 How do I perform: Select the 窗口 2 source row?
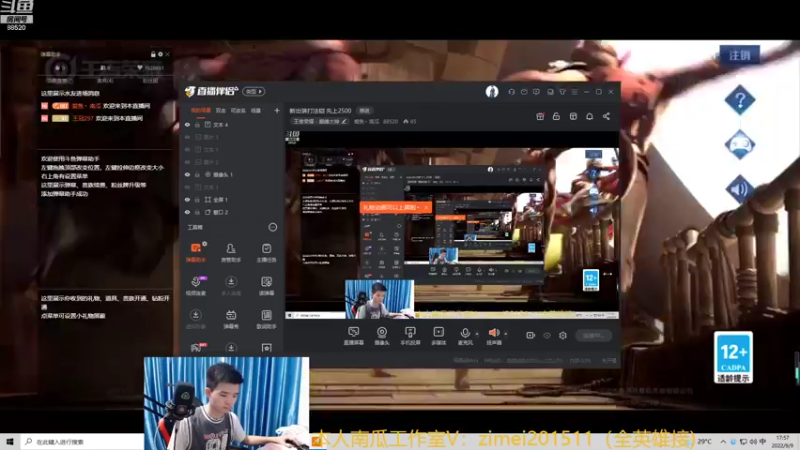(x=231, y=212)
